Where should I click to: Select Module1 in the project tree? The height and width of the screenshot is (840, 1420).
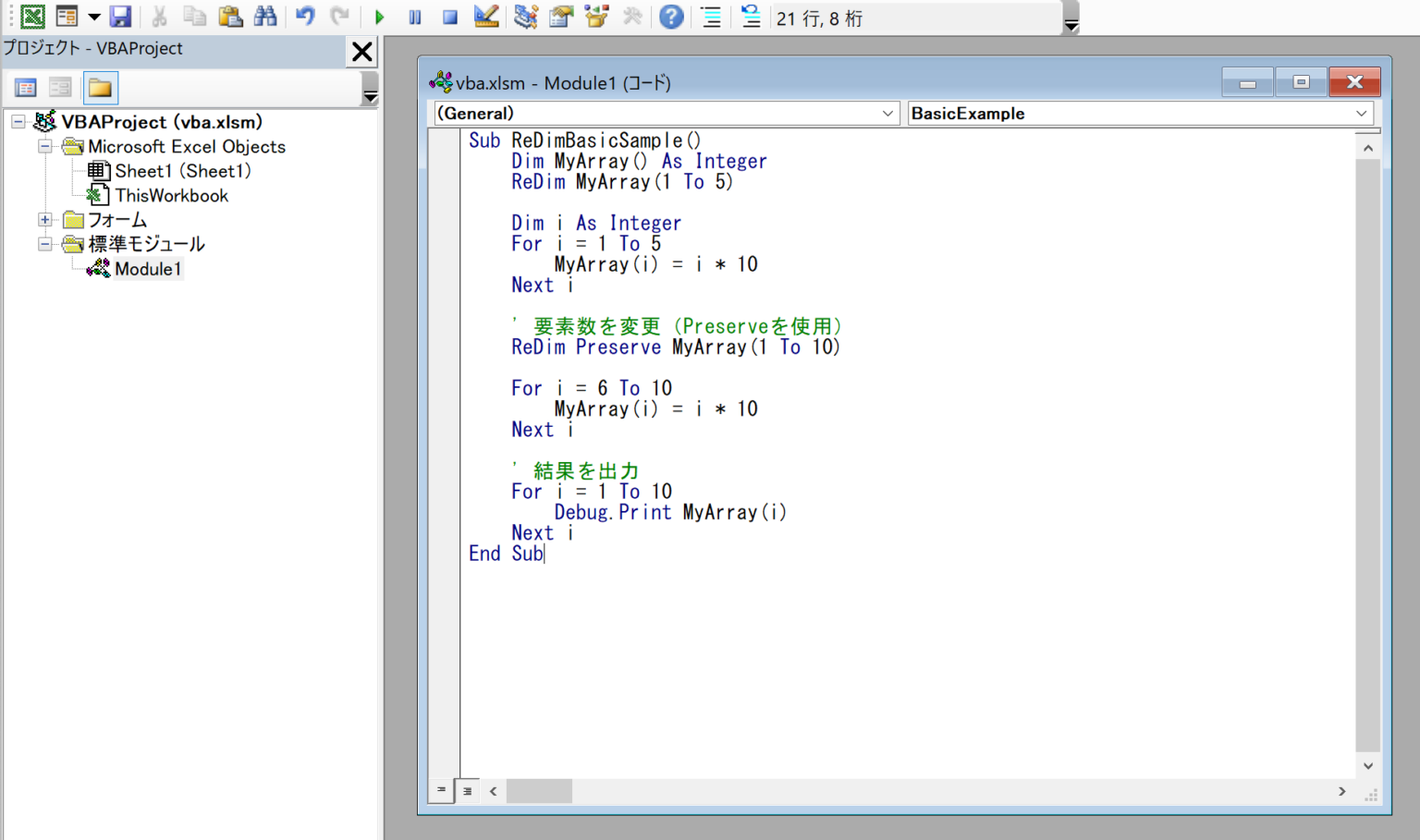148,268
